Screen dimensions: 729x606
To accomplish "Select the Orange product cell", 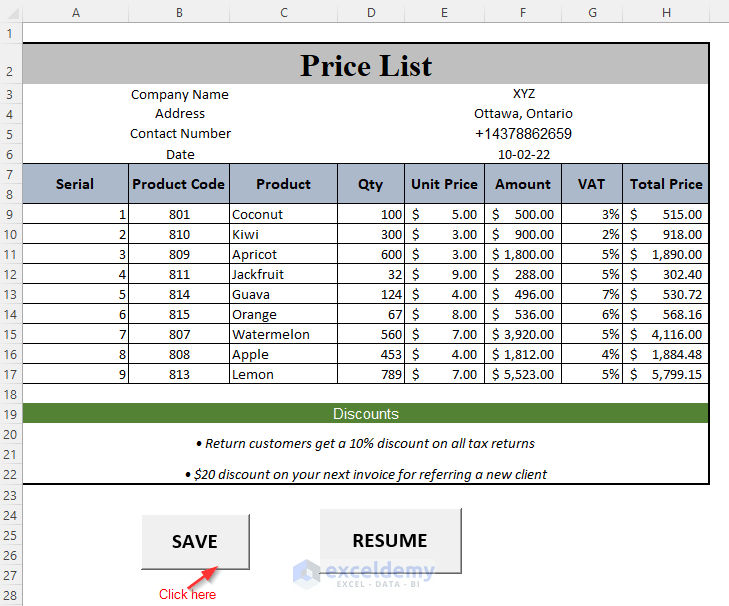I will [284, 314].
